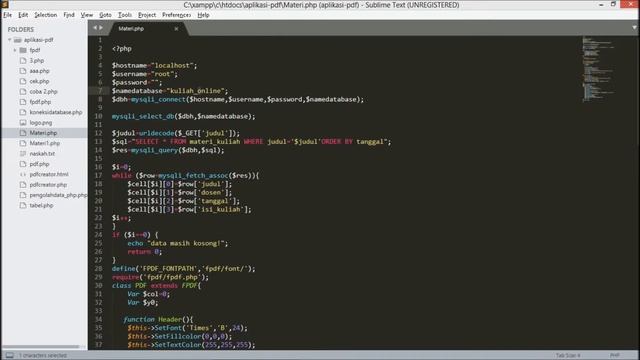
Task: Open cek.php from the sidebar
Action: coord(39,81)
